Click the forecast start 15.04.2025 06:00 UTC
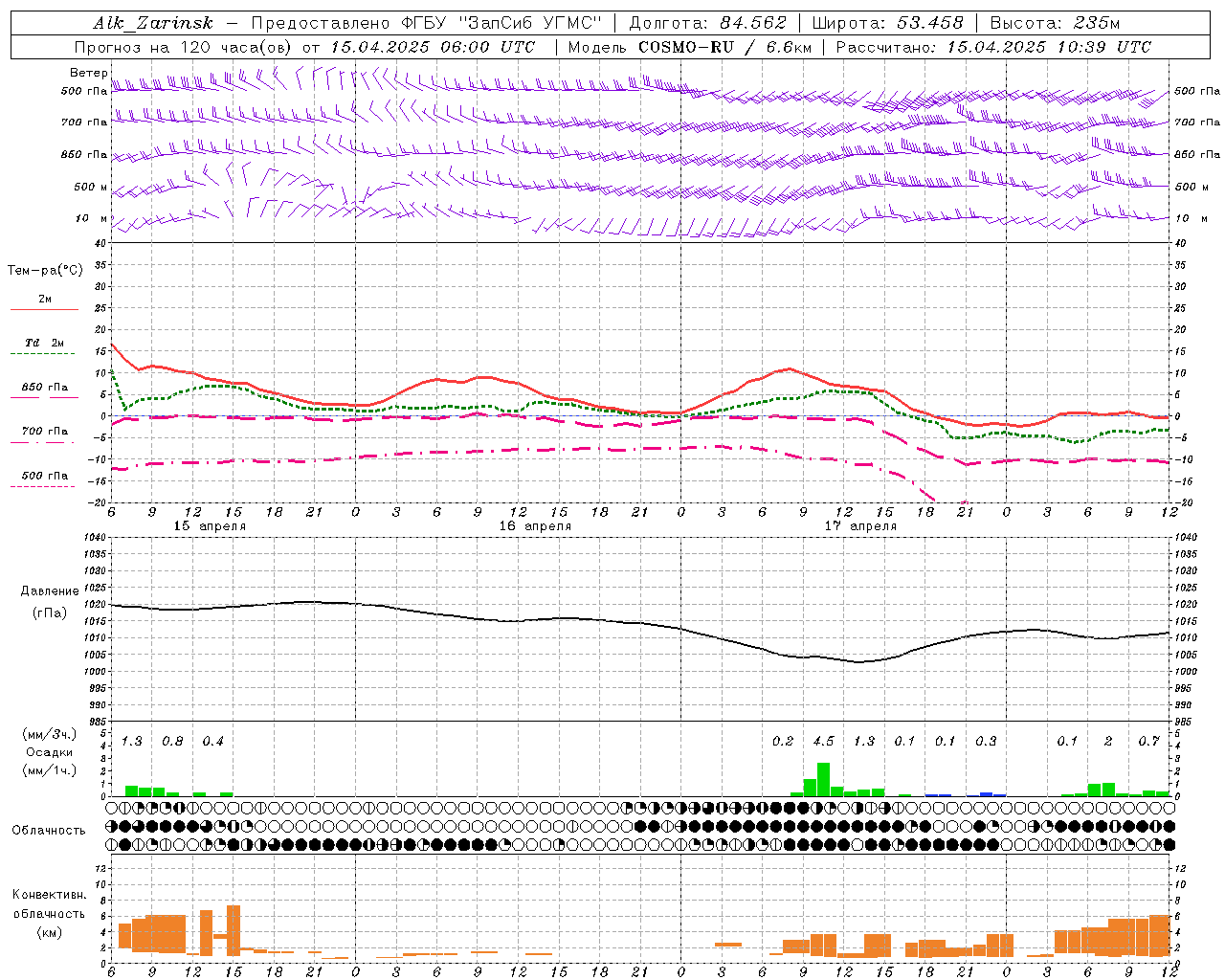1225x980 pixels. (x=433, y=47)
